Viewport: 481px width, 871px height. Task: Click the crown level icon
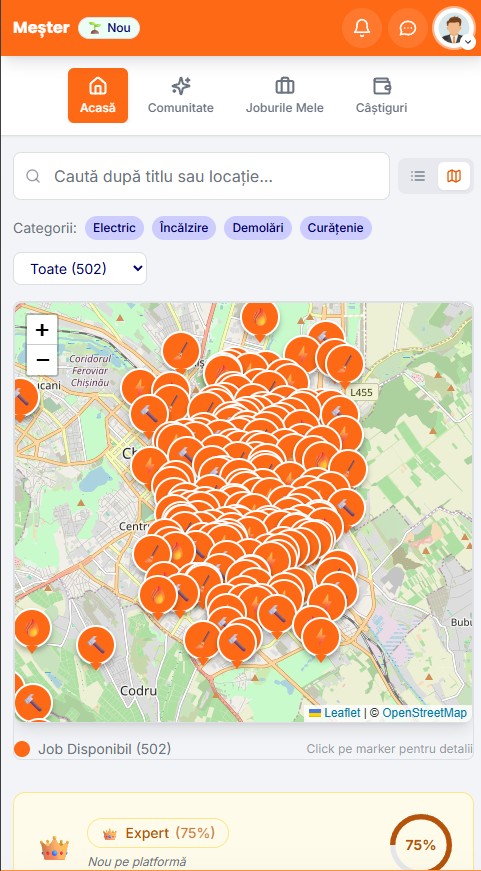[x=54, y=849]
